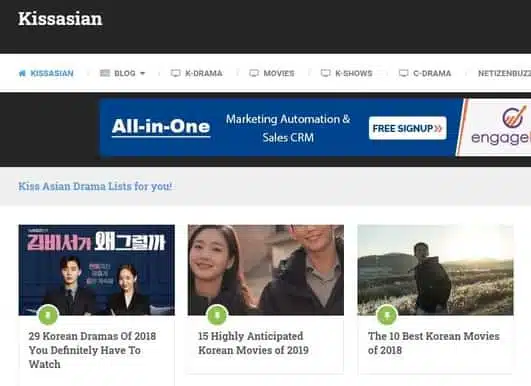Click the Blog list icon
The image size is (531, 386).
pos(105,73)
